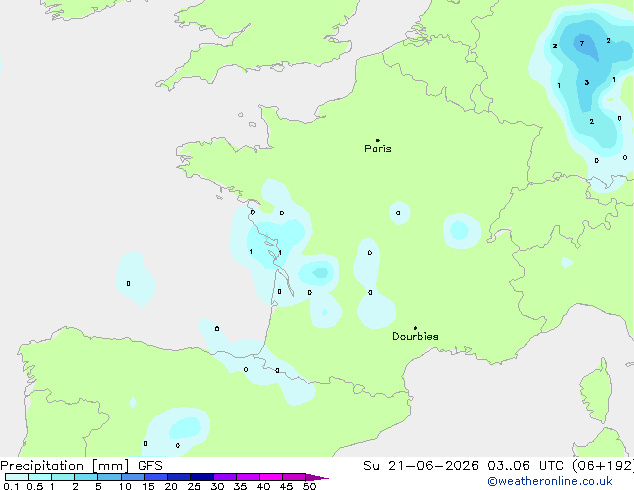Open the weatheronline.co.uk copyright link
Screen dimensions: 634x490
[x=550, y=481]
